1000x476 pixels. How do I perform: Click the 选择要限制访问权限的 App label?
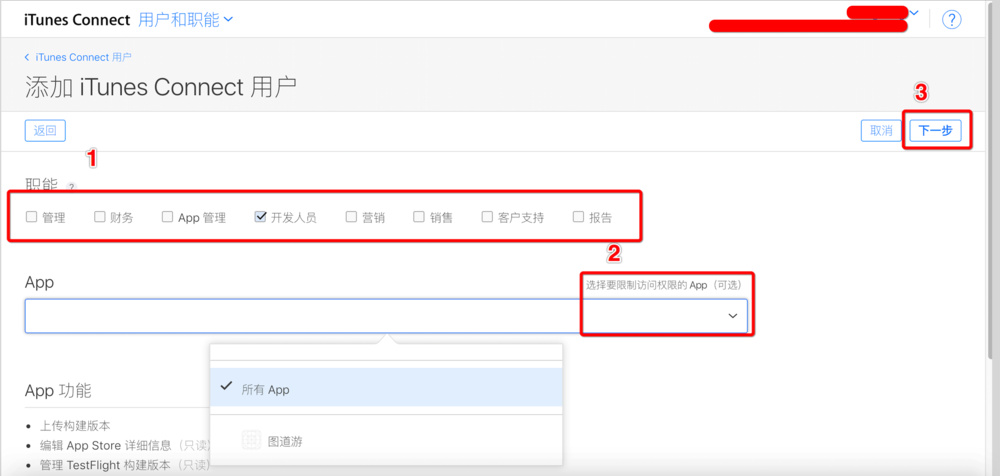coord(667,285)
